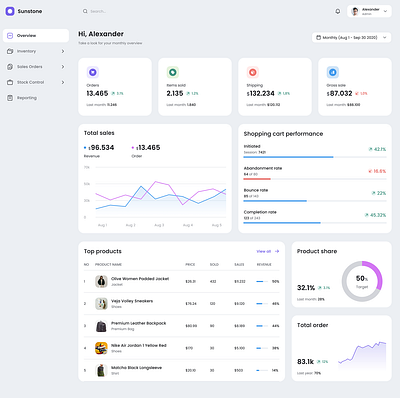This screenshot has width=400, height=398.
Task: Click the Overview sidebar icon
Action: point(10,36)
